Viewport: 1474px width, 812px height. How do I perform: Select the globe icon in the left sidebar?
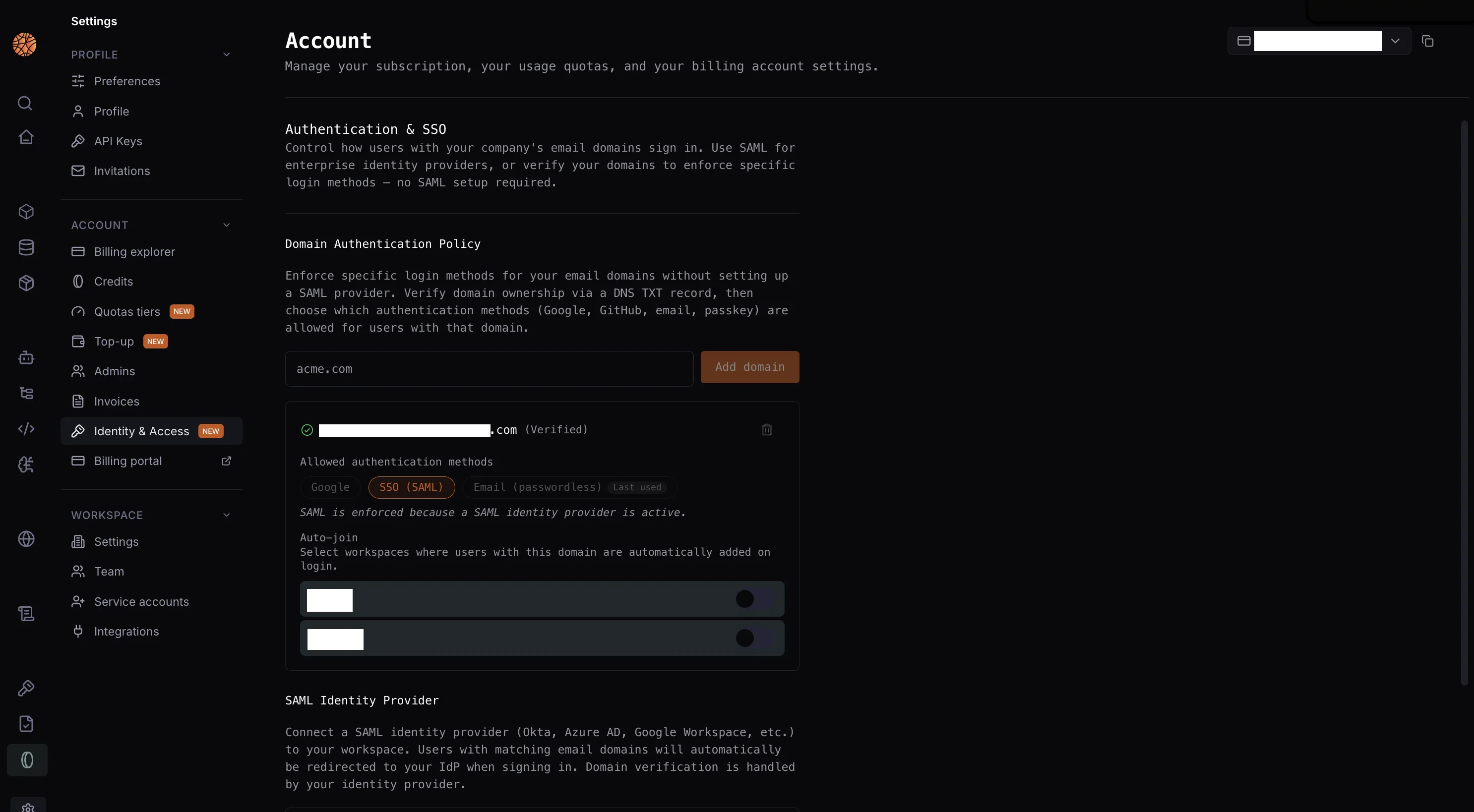pos(26,539)
